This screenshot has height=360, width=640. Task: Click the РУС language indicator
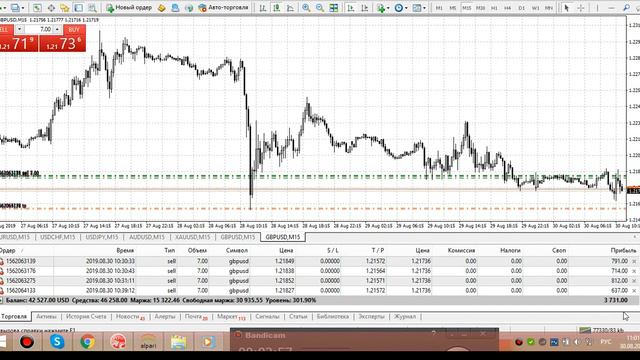[606, 342]
